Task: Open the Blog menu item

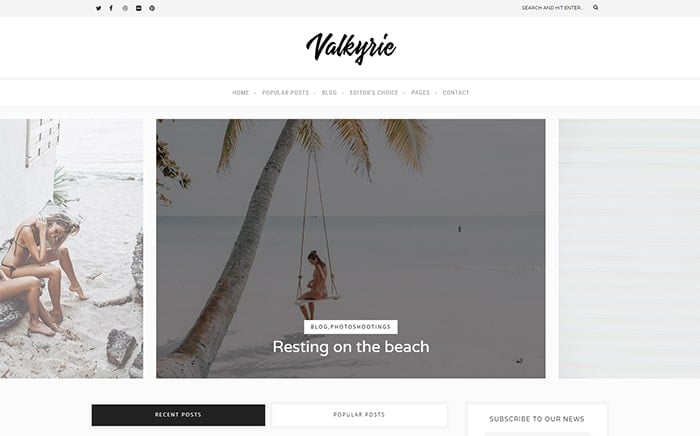Action: (x=329, y=93)
